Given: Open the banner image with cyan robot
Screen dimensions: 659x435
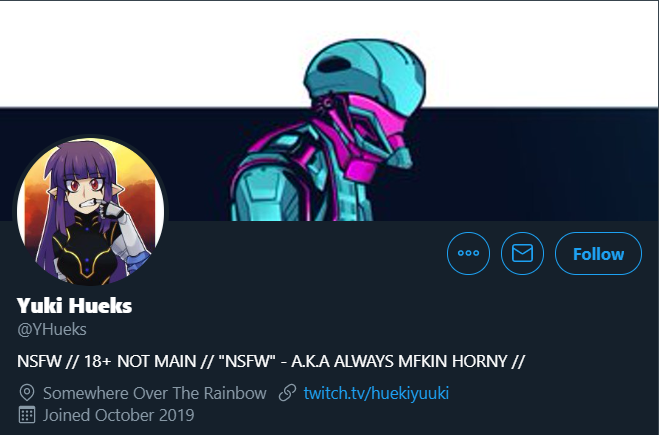Looking at the screenshot, I should click(x=330, y=110).
